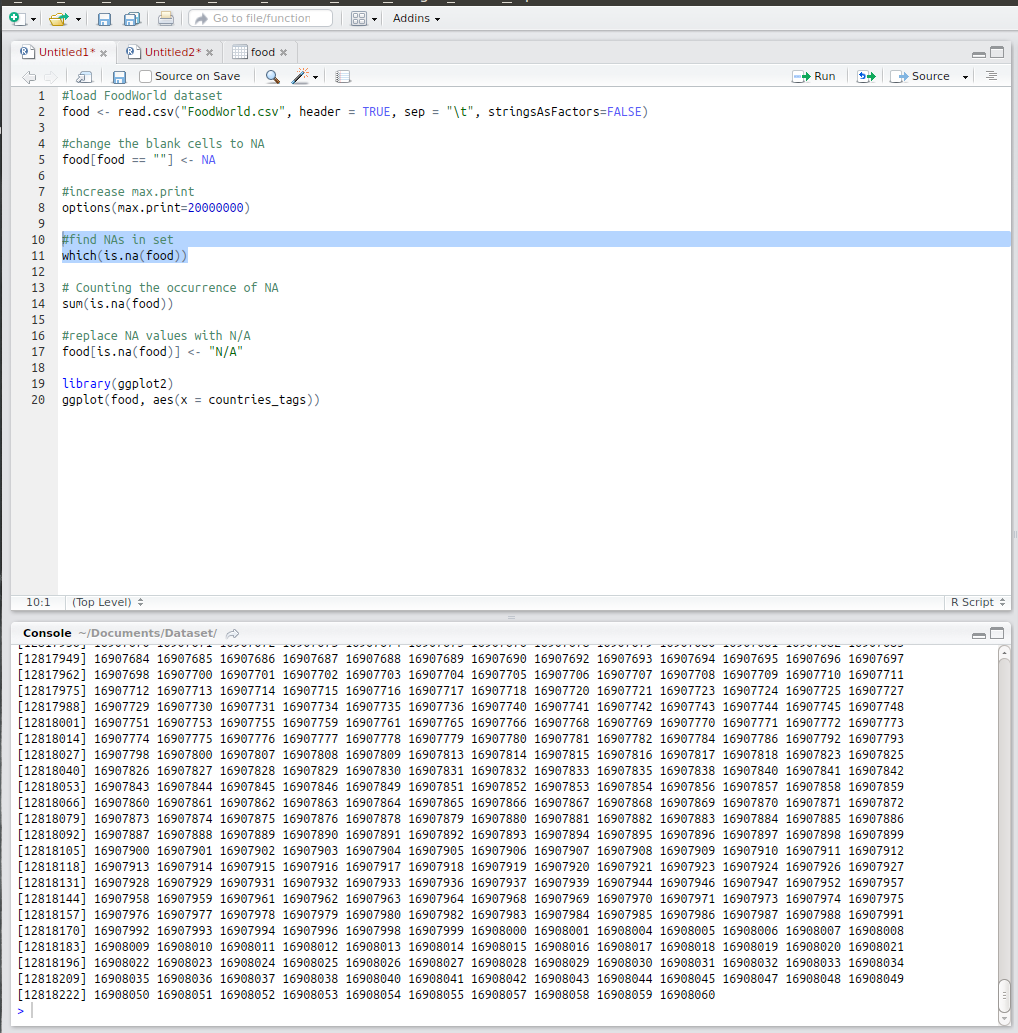
Task: Click the food[food == ""] <- NA line
Action: tap(139, 160)
